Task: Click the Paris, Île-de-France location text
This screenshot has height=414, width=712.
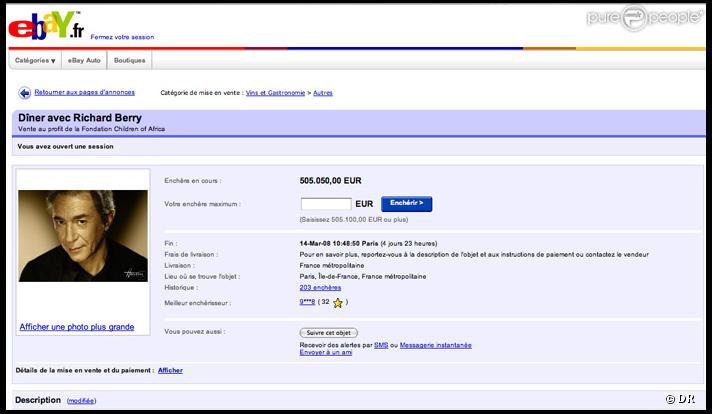Action: (x=363, y=276)
